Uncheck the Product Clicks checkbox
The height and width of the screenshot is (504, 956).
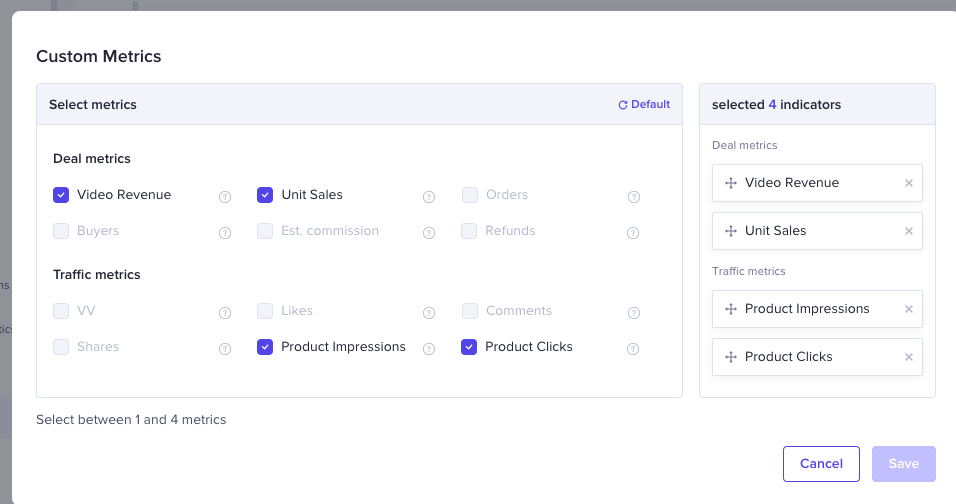[x=469, y=347]
